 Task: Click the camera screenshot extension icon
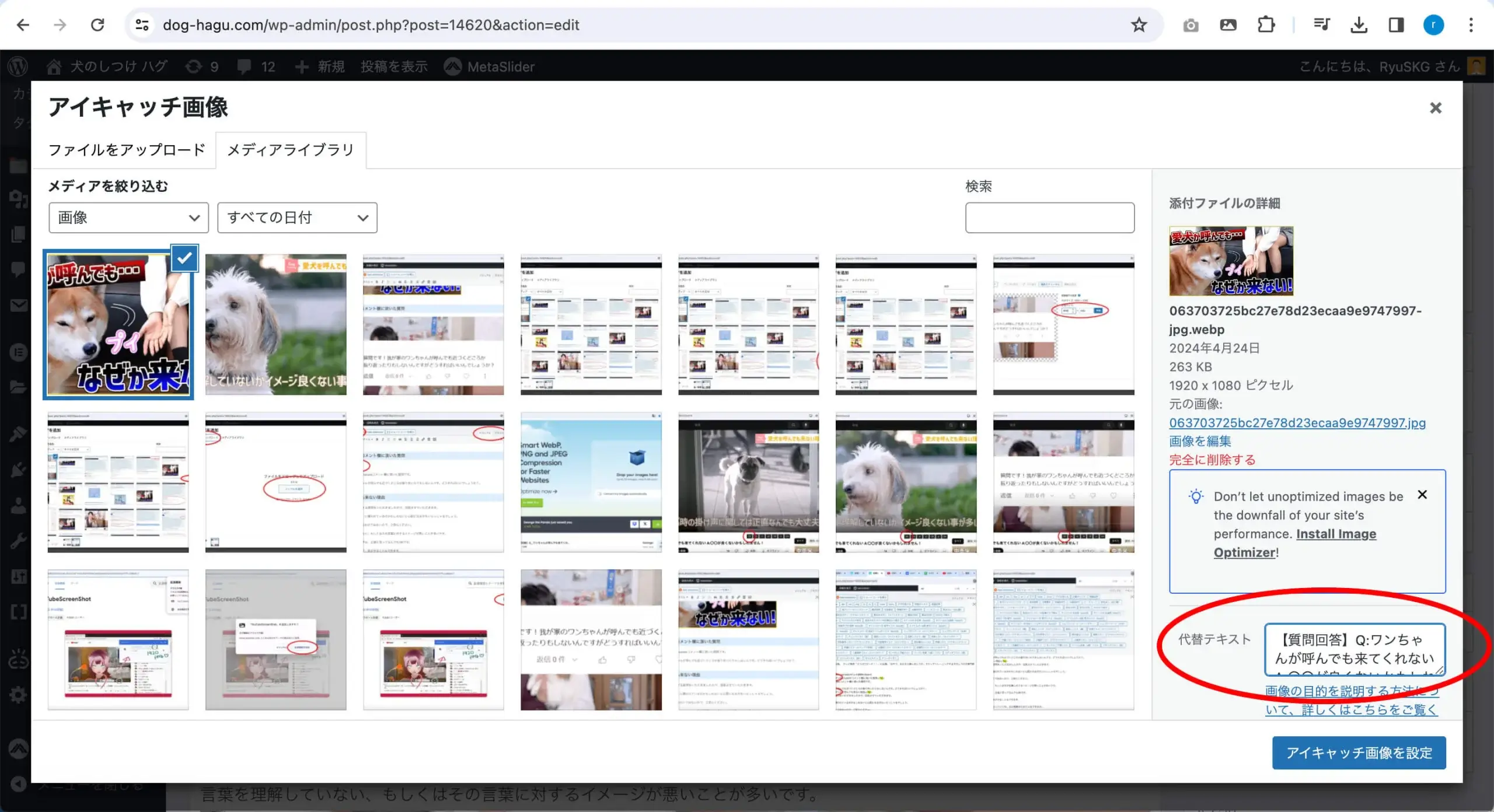(1191, 25)
